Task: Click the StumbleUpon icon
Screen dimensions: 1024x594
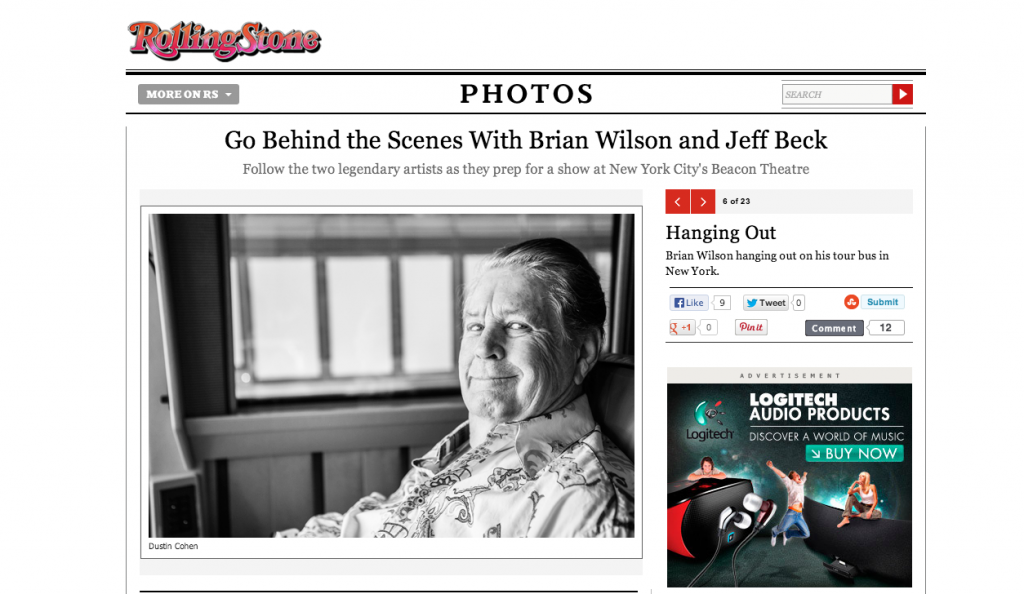Action: click(x=851, y=302)
